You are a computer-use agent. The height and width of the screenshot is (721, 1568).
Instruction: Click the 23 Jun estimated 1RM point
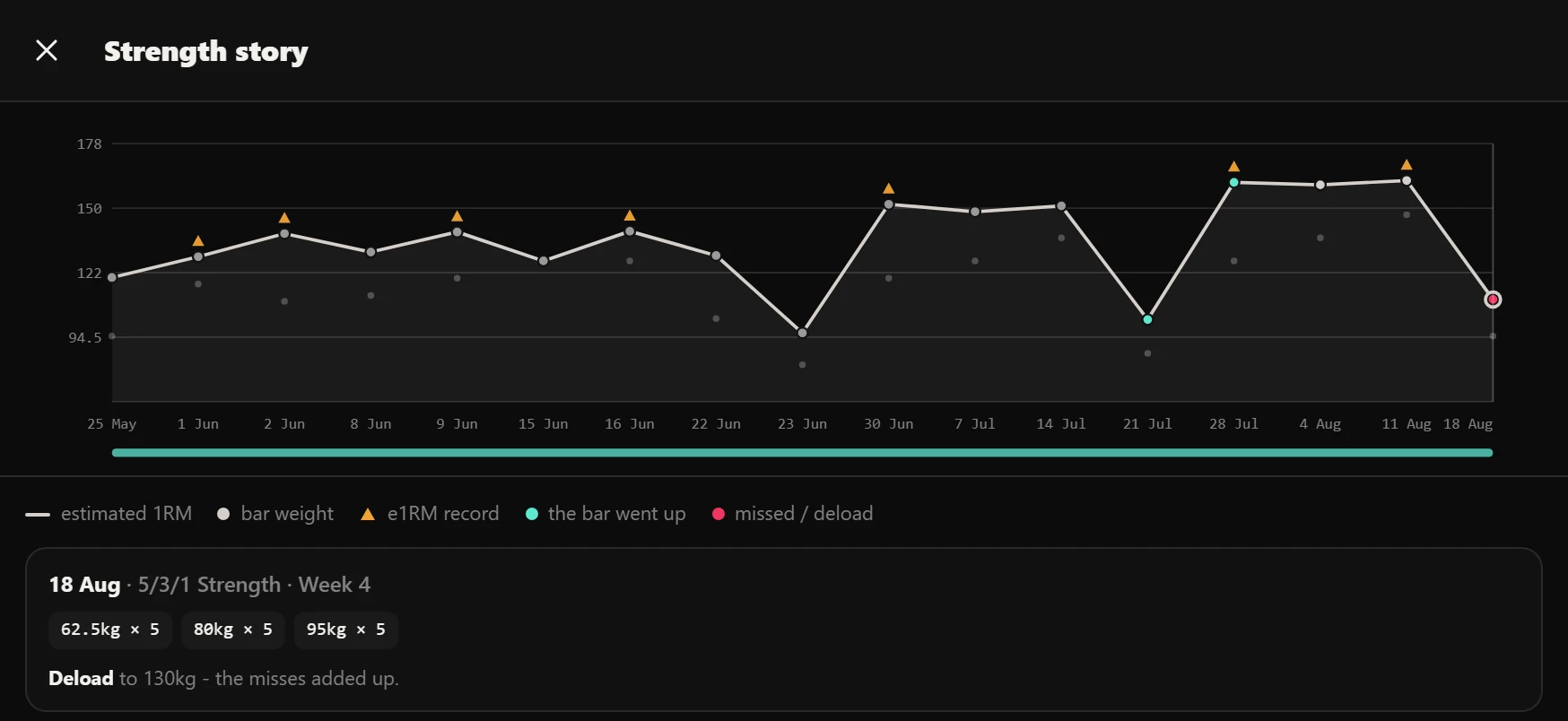coord(802,333)
